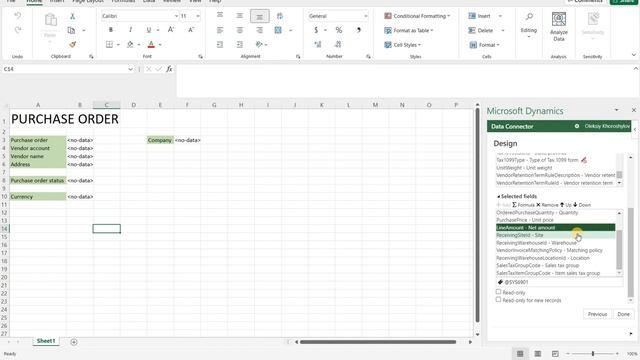Align text left

[x=220, y=30]
